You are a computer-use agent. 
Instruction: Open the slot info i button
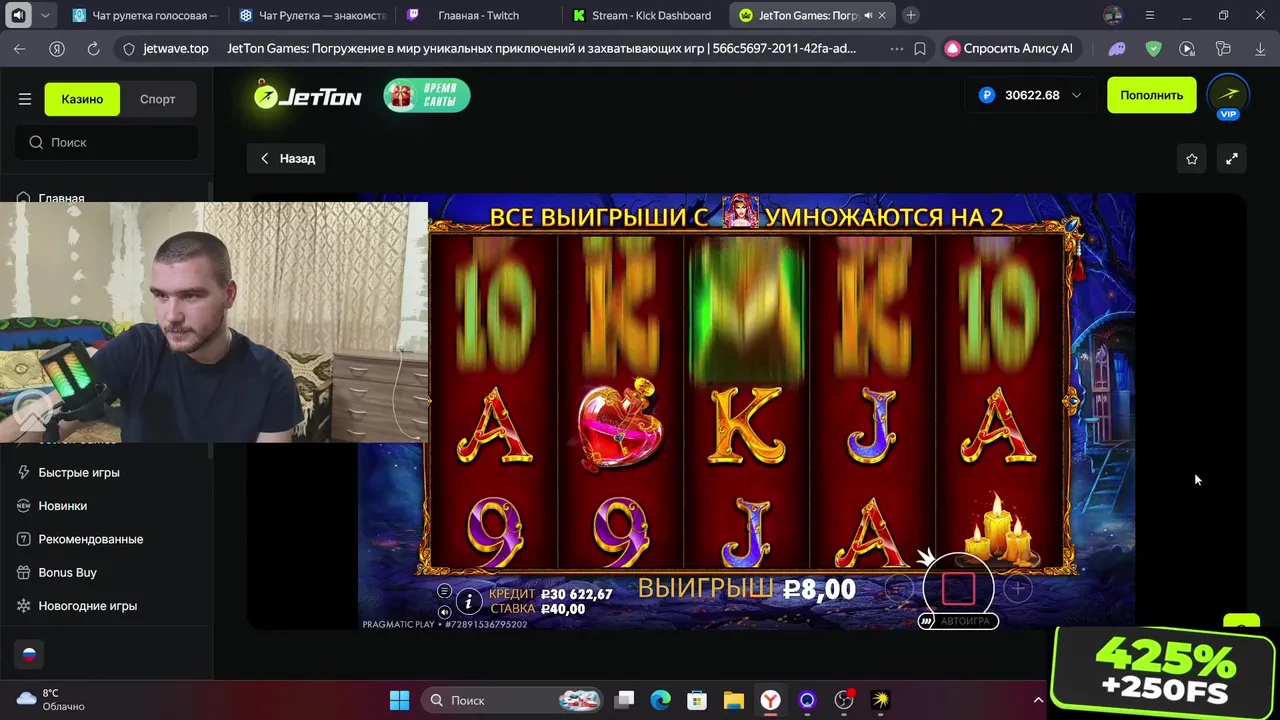[x=468, y=601]
